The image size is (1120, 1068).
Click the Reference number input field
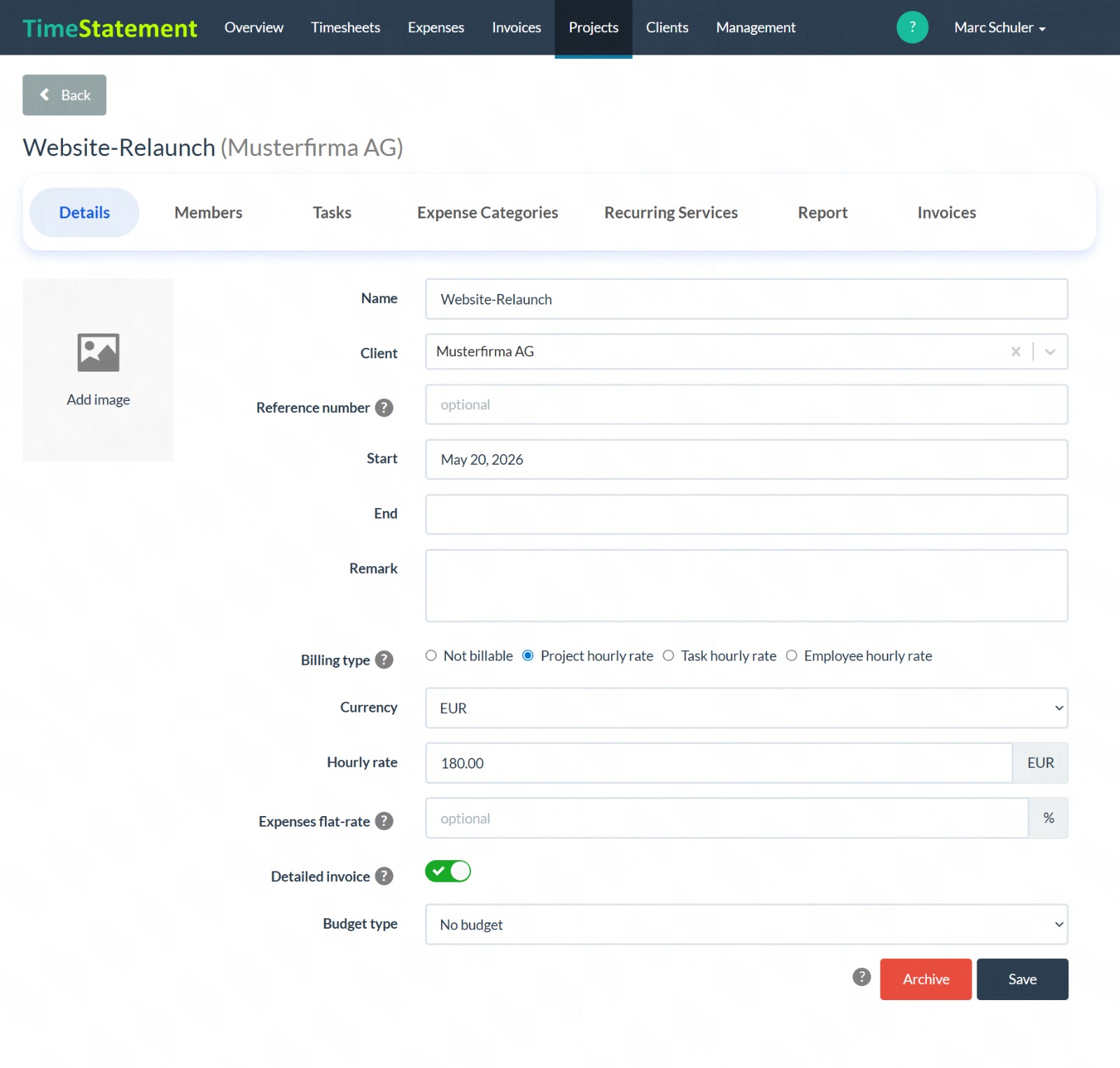746,405
